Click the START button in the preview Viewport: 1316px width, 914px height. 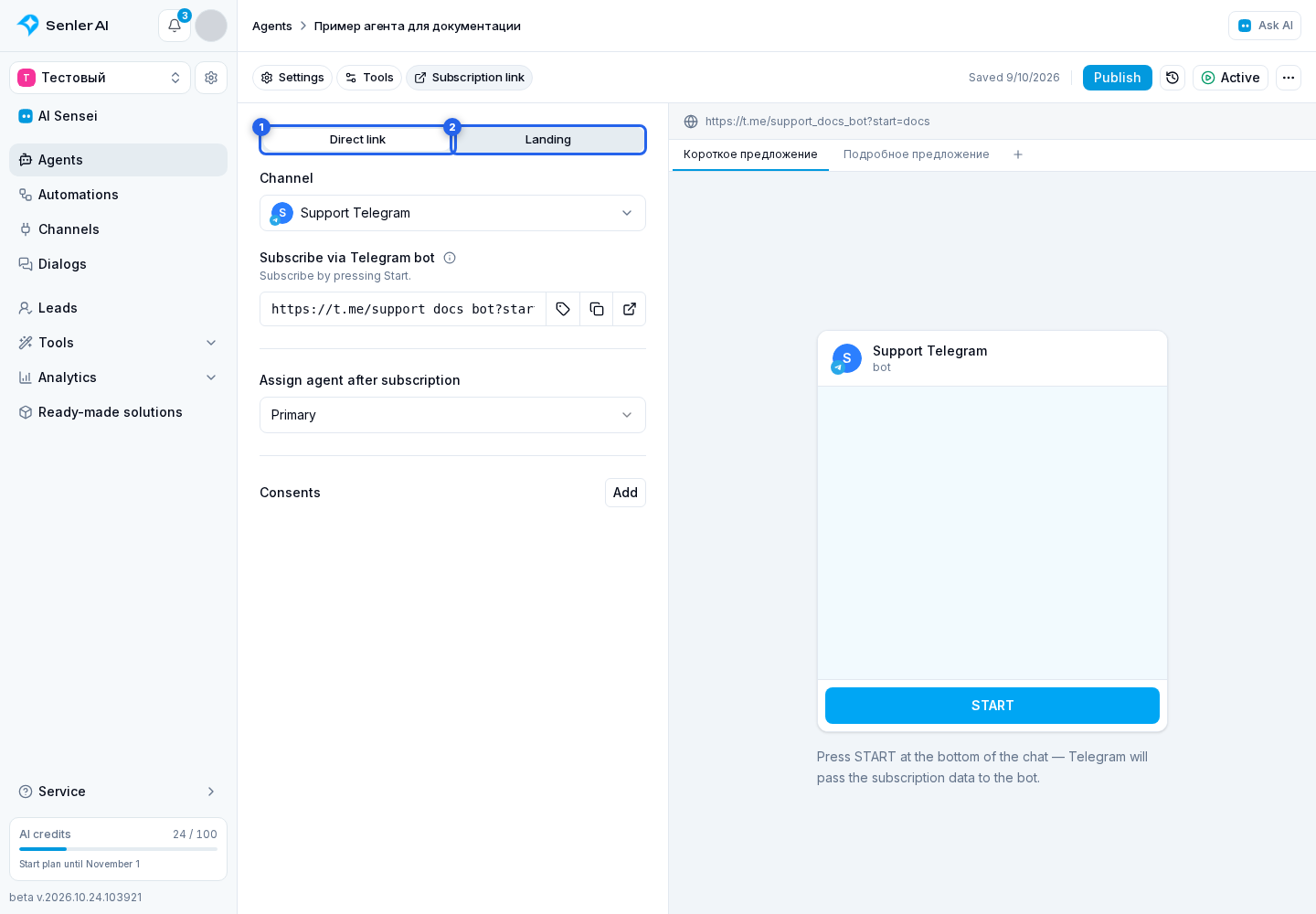992,706
